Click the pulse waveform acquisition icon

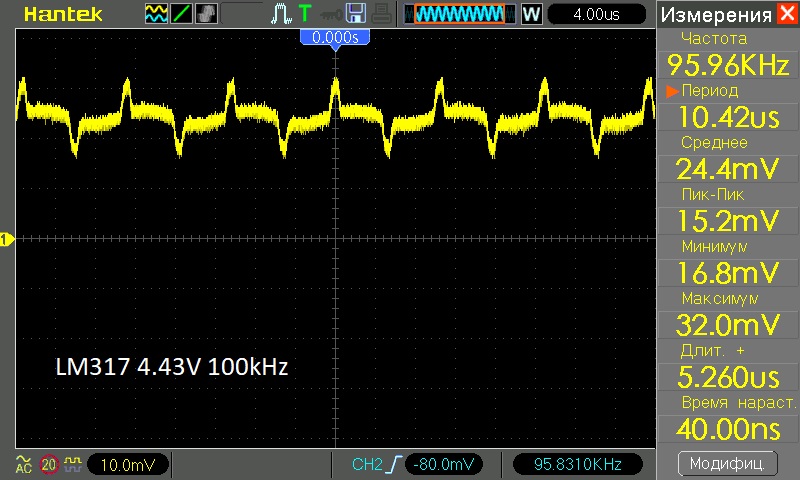[281, 14]
